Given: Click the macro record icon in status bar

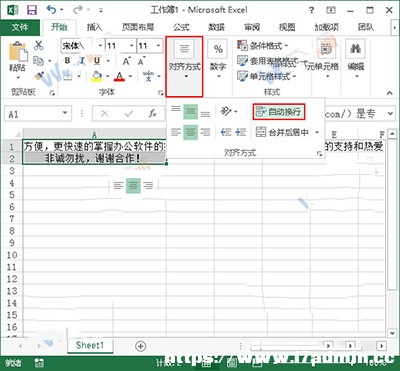Looking at the screenshot, I should 39,363.
